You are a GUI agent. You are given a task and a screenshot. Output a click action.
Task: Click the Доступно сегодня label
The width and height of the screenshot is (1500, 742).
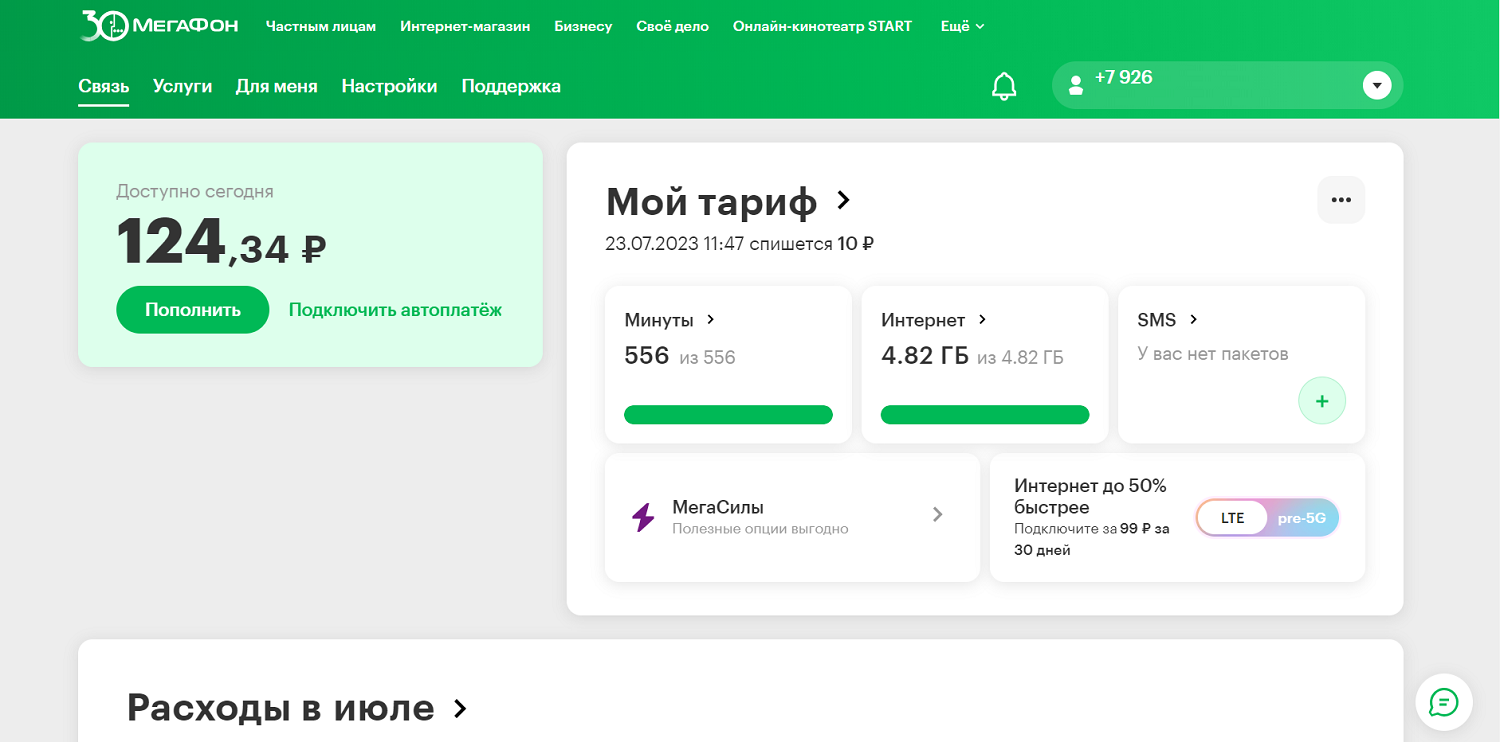coord(195,191)
